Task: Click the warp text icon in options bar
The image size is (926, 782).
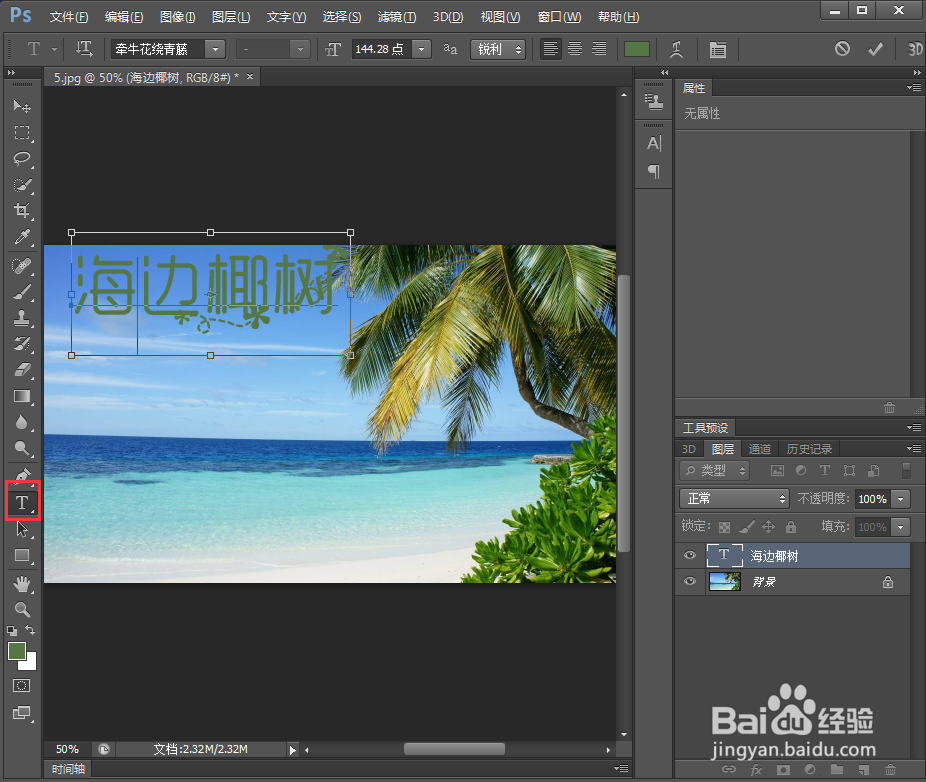Action: tap(676, 49)
